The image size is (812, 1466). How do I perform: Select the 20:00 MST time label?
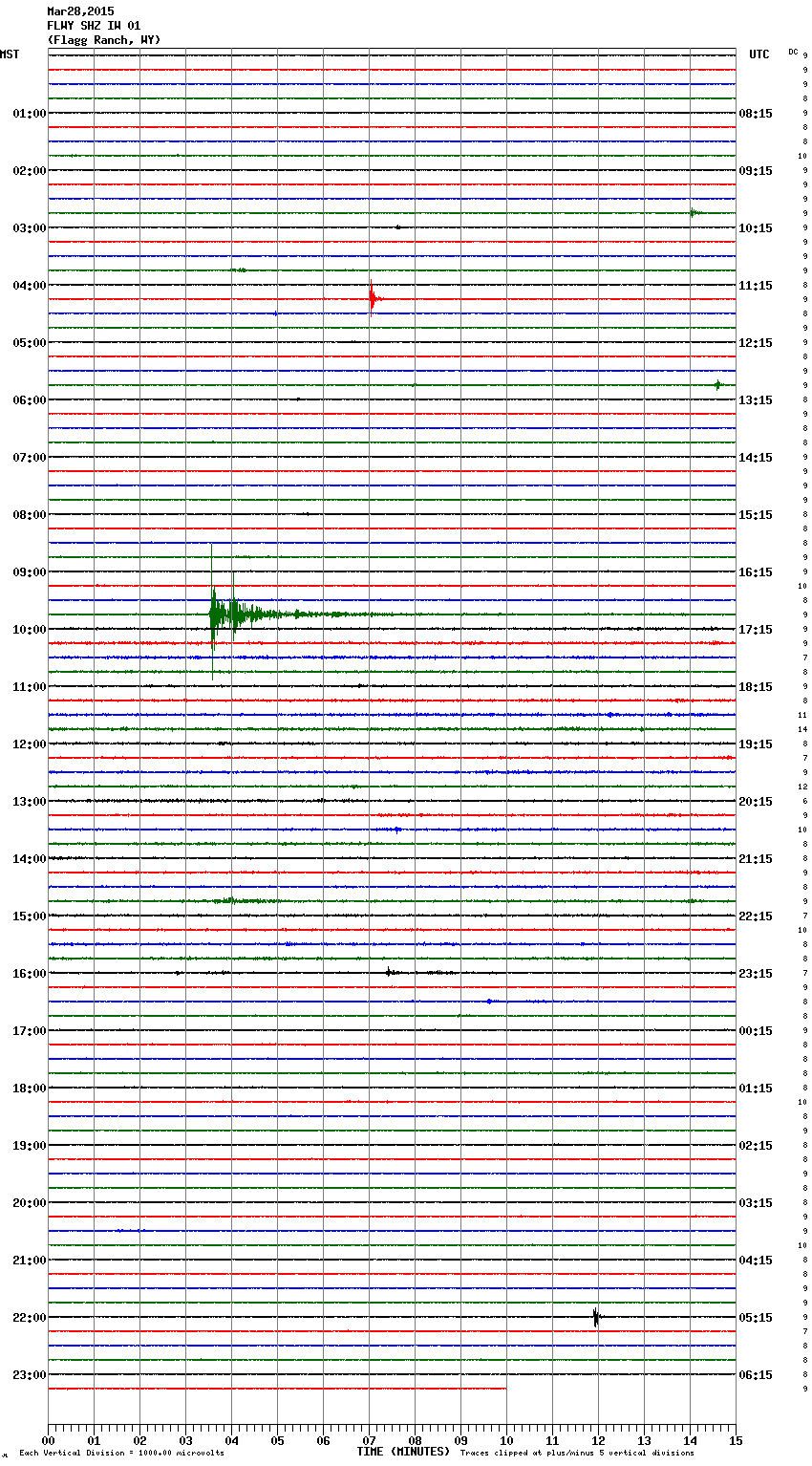30,1203
